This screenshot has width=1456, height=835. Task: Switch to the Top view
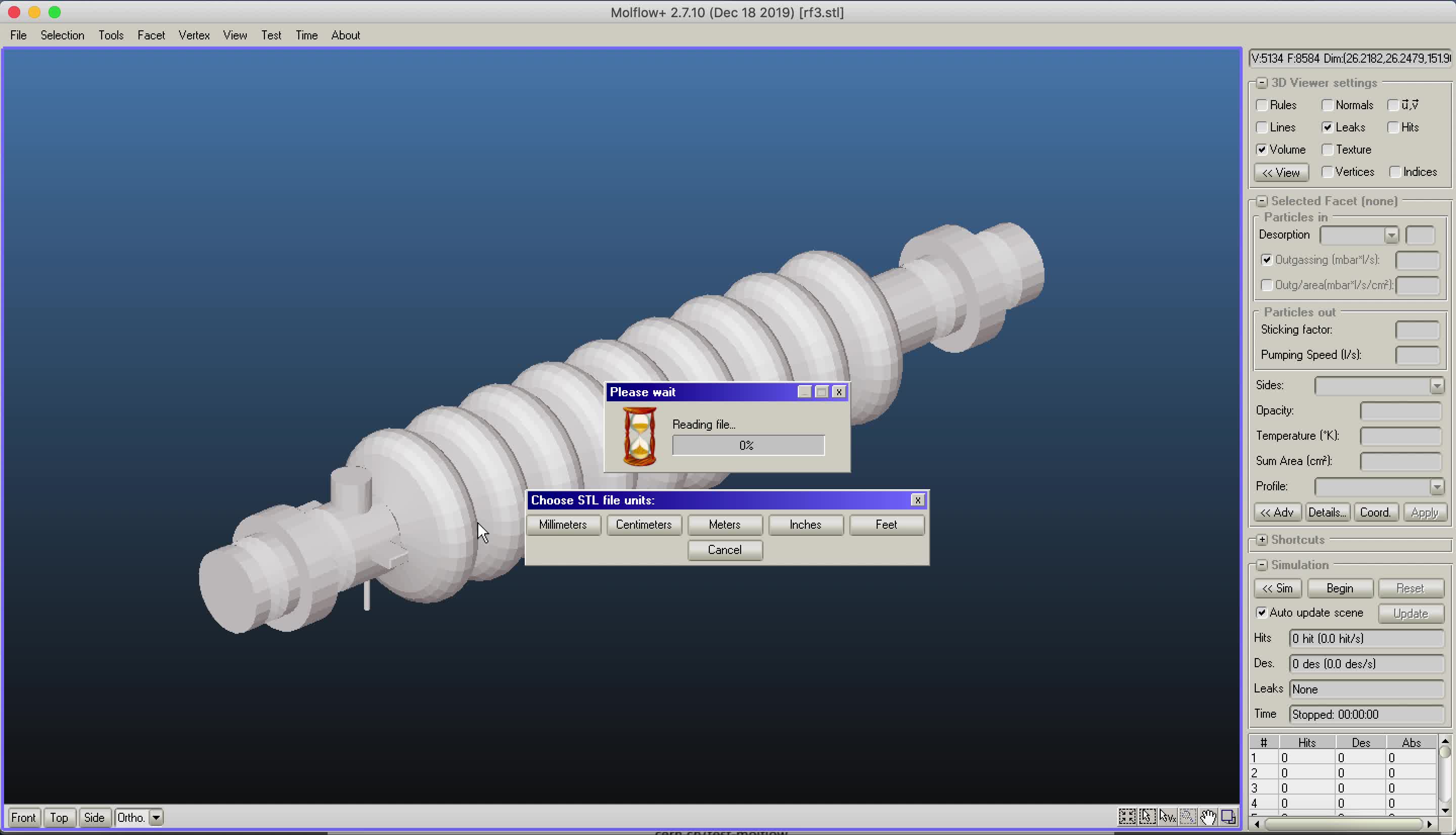tap(59, 817)
